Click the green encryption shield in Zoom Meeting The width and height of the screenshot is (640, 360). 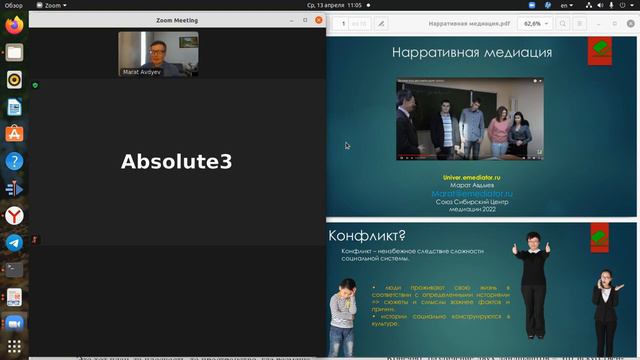pos(35,85)
